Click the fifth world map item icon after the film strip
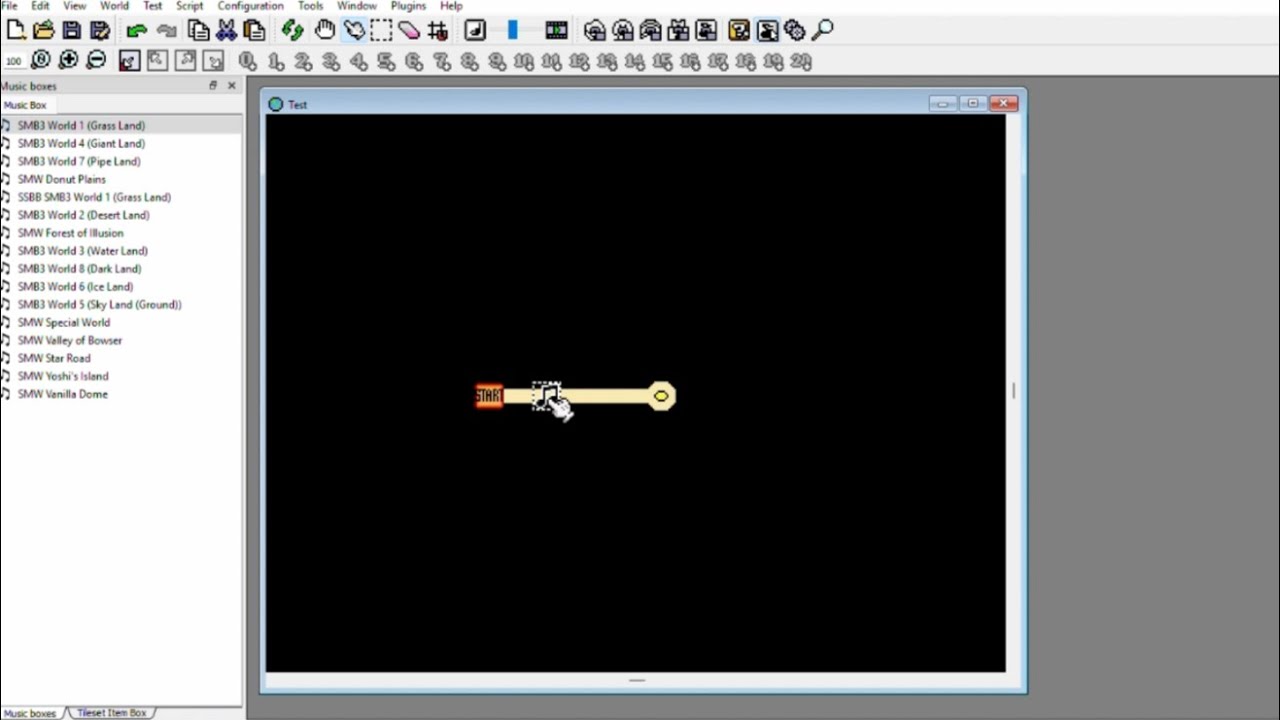 707,30
